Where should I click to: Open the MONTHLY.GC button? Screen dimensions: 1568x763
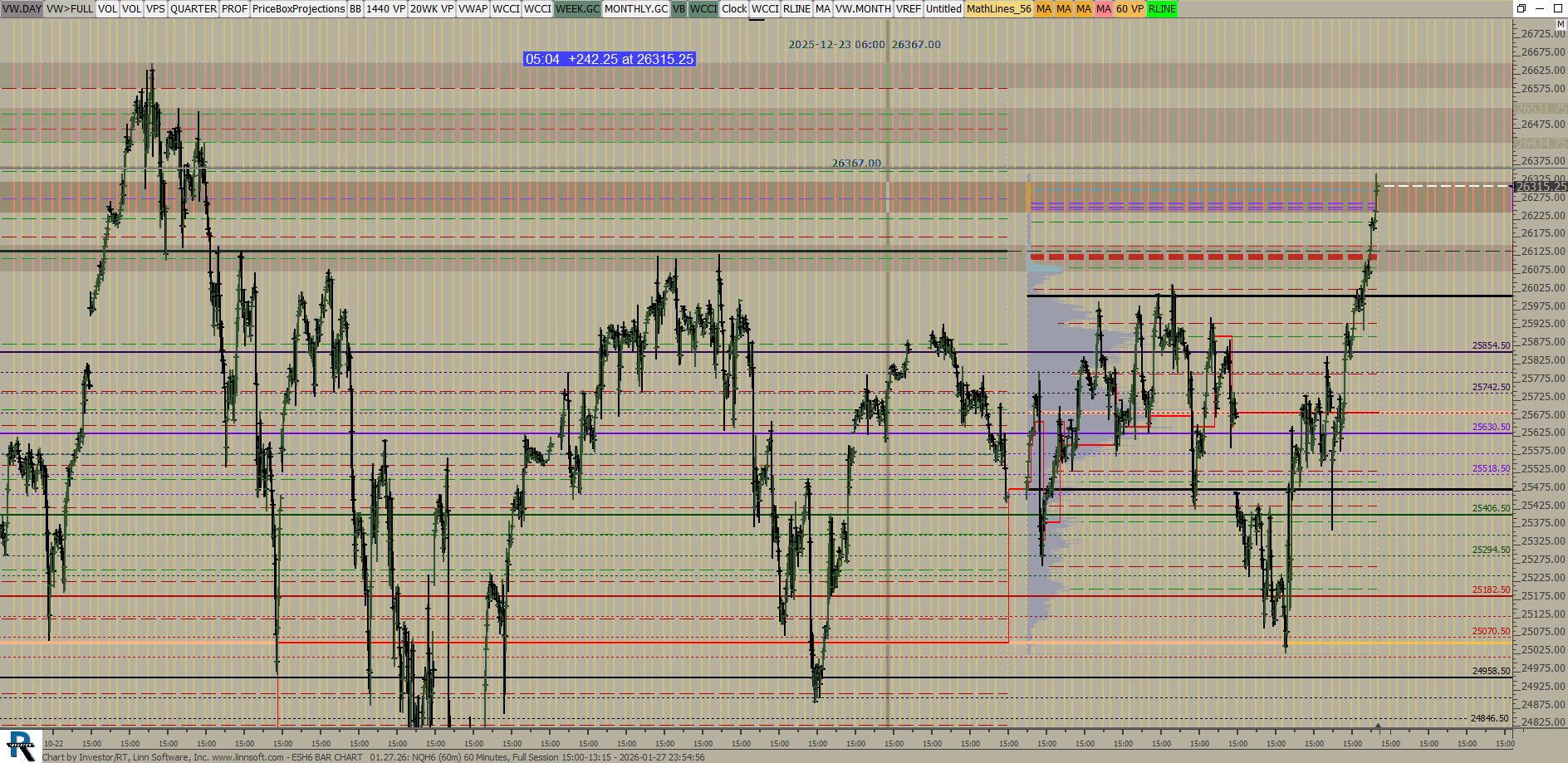pyautogui.click(x=635, y=9)
